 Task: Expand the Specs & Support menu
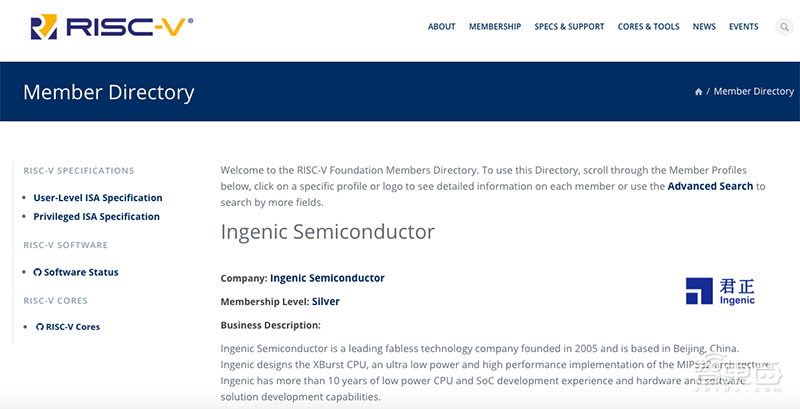(x=569, y=27)
